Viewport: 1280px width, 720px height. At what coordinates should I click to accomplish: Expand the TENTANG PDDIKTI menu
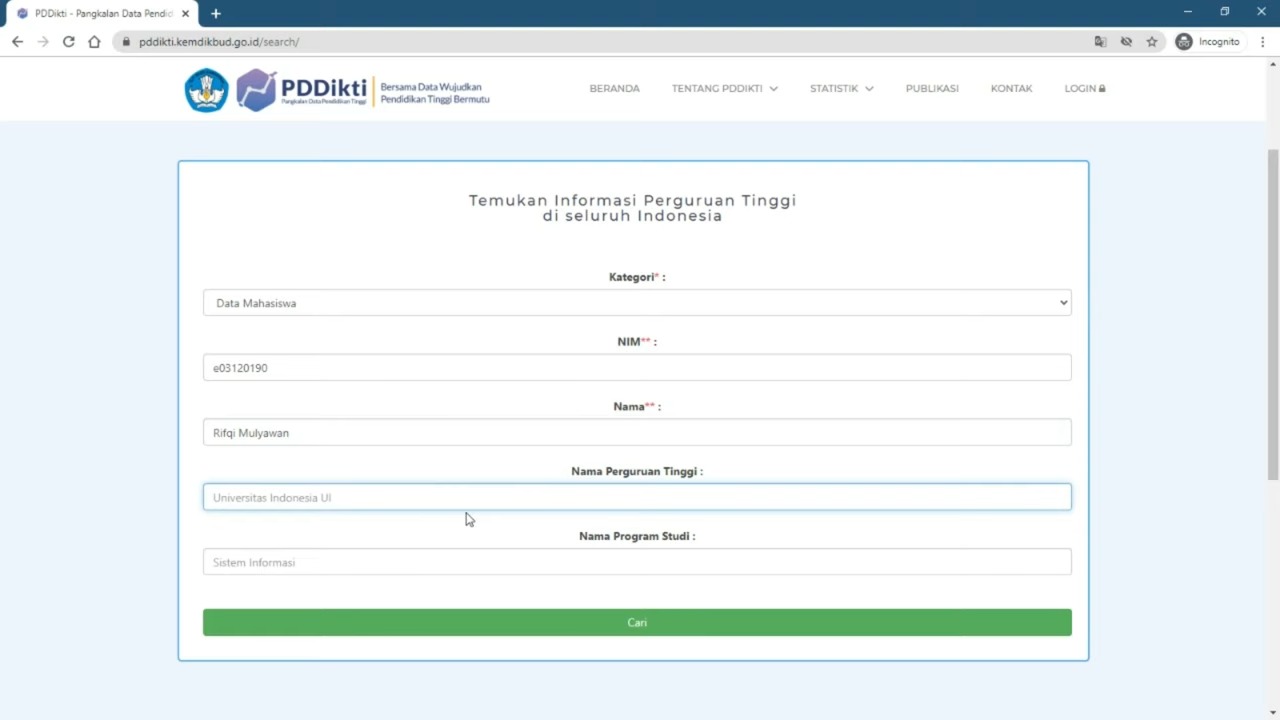click(724, 88)
